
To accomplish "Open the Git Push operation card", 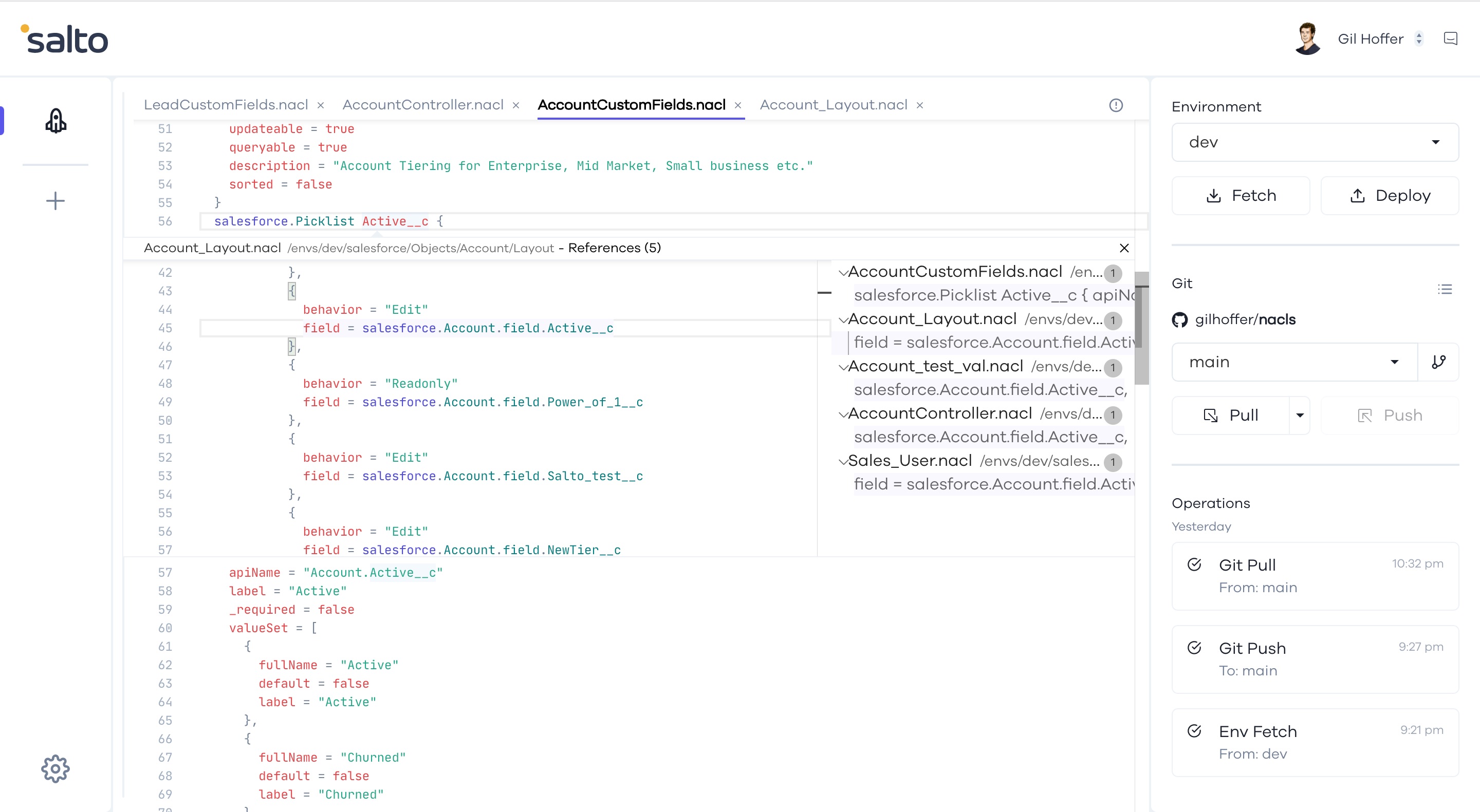I will (x=1315, y=659).
